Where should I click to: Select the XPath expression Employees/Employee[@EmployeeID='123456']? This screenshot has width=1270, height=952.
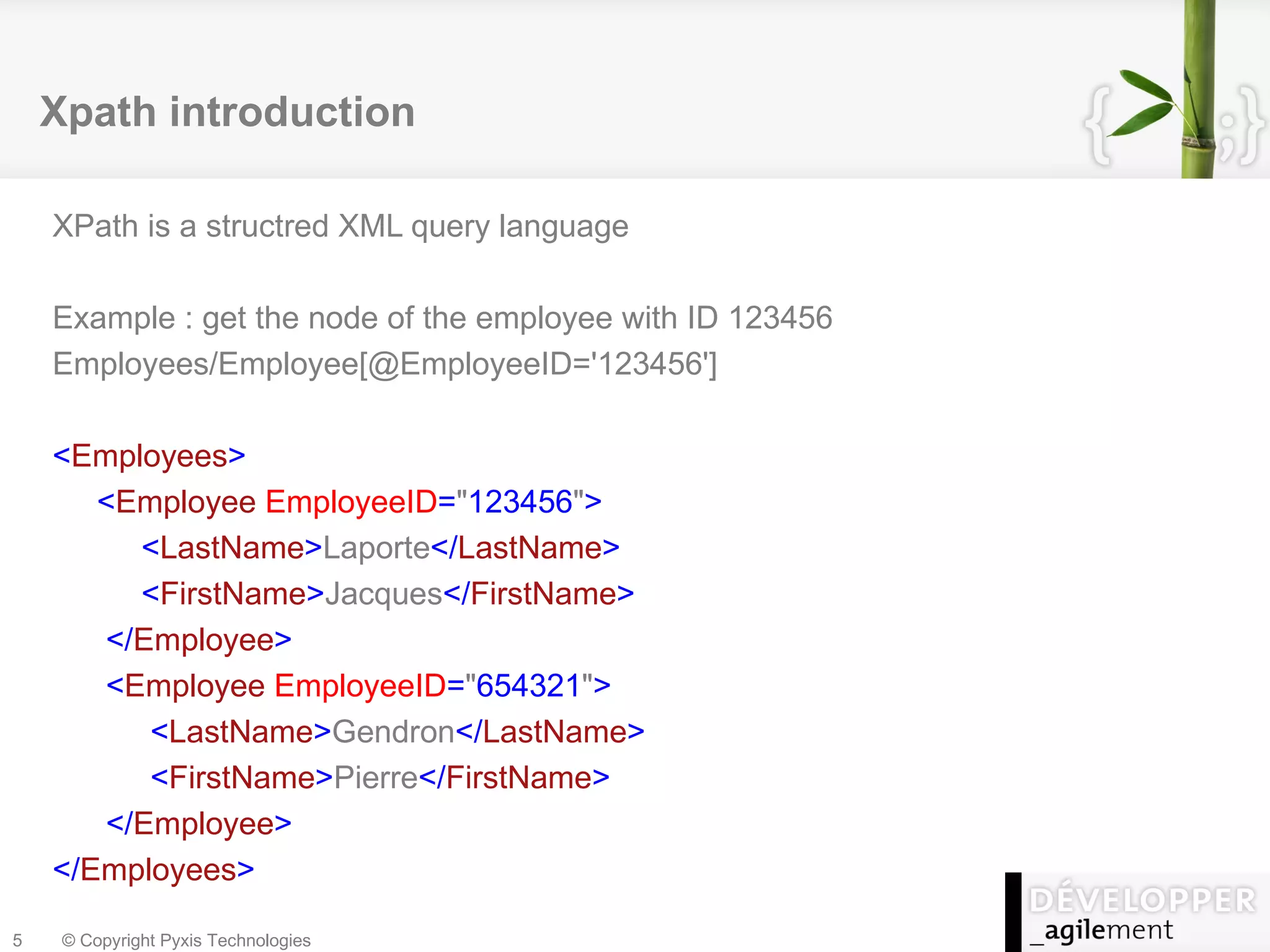click(x=384, y=364)
